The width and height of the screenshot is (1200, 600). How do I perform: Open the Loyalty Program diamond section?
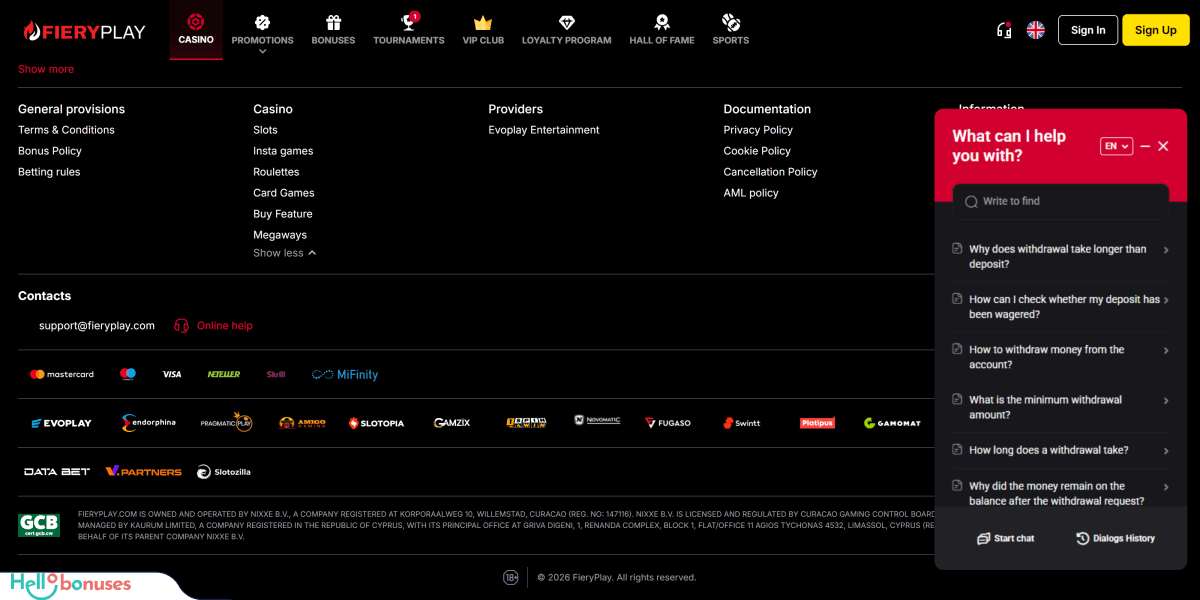pos(566,30)
